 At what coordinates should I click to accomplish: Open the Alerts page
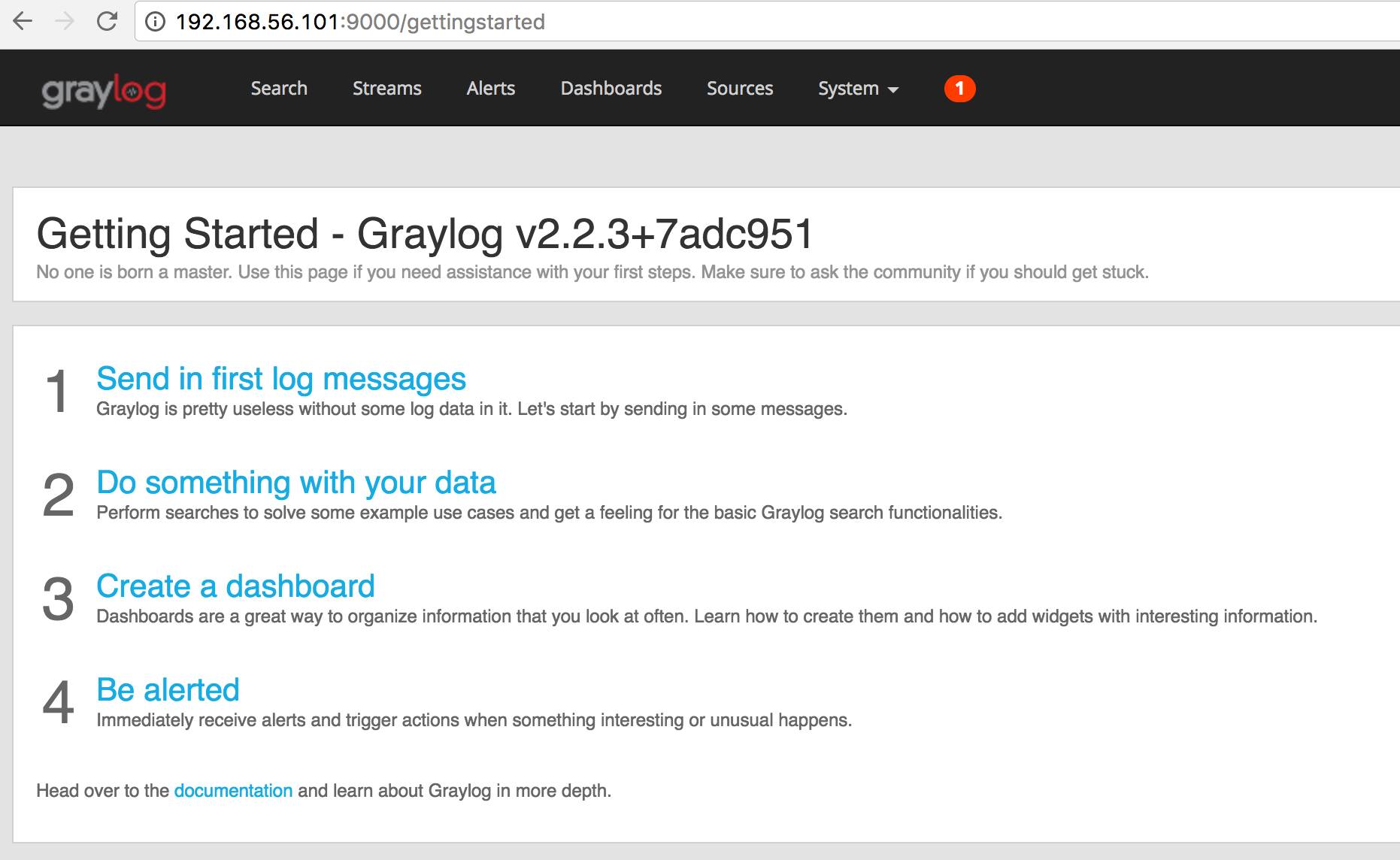[x=491, y=89]
